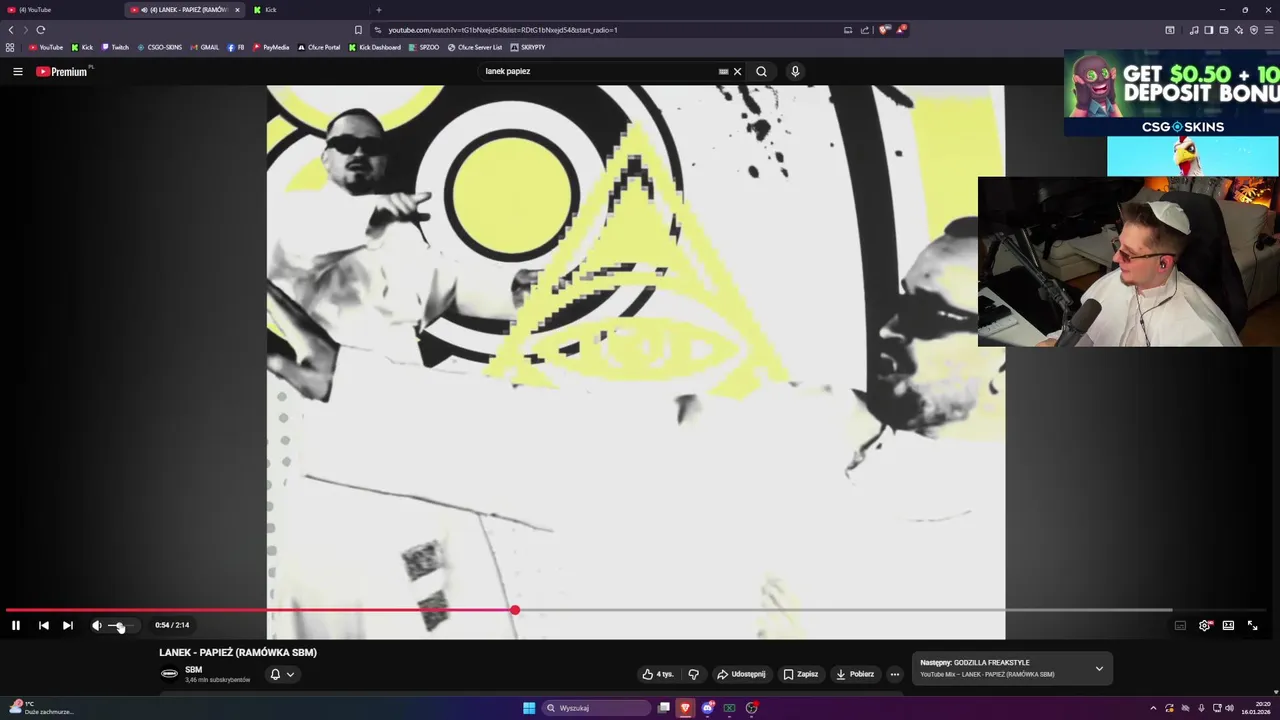Open more actions three-dot menu
Image resolution: width=1280 pixels, height=720 pixels.
pos(895,674)
